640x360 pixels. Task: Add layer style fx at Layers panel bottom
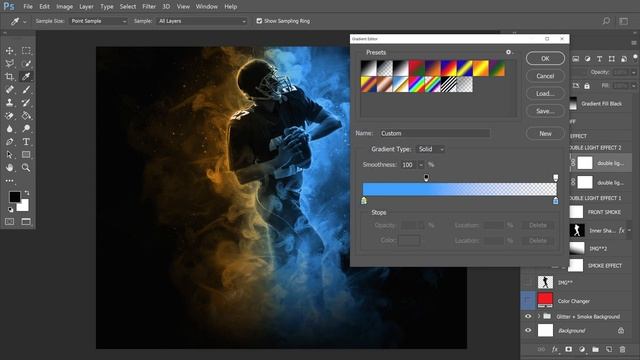point(555,349)
